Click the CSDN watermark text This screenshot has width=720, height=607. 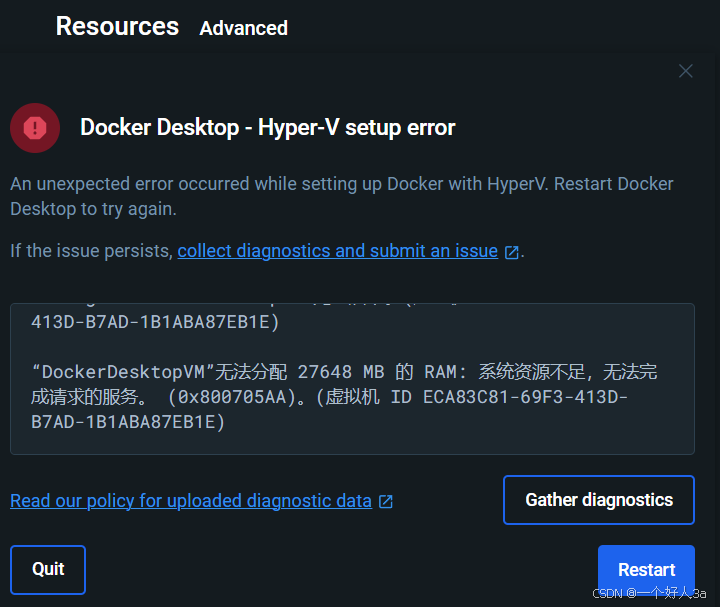pos(649,594)
